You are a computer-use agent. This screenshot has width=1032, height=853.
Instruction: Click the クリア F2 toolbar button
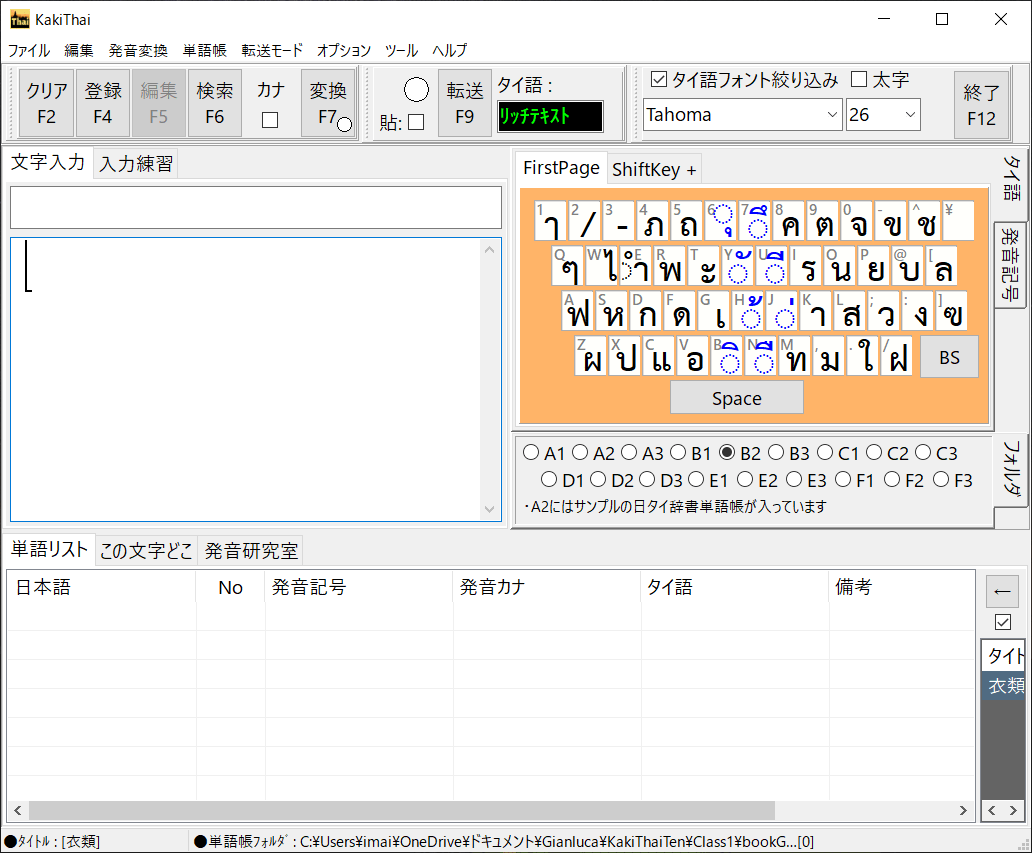(47, 103)
